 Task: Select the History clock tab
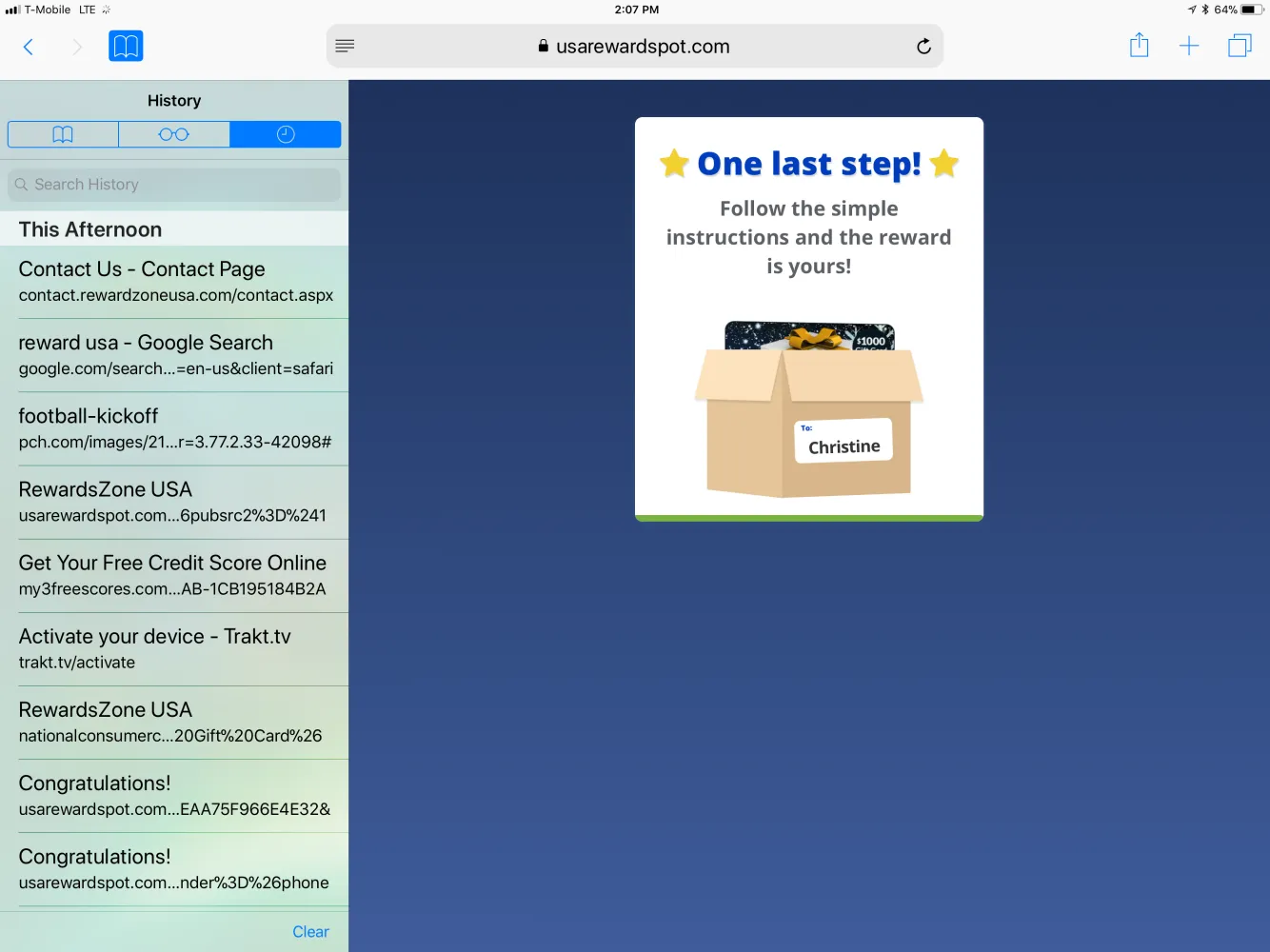[286, 134]
